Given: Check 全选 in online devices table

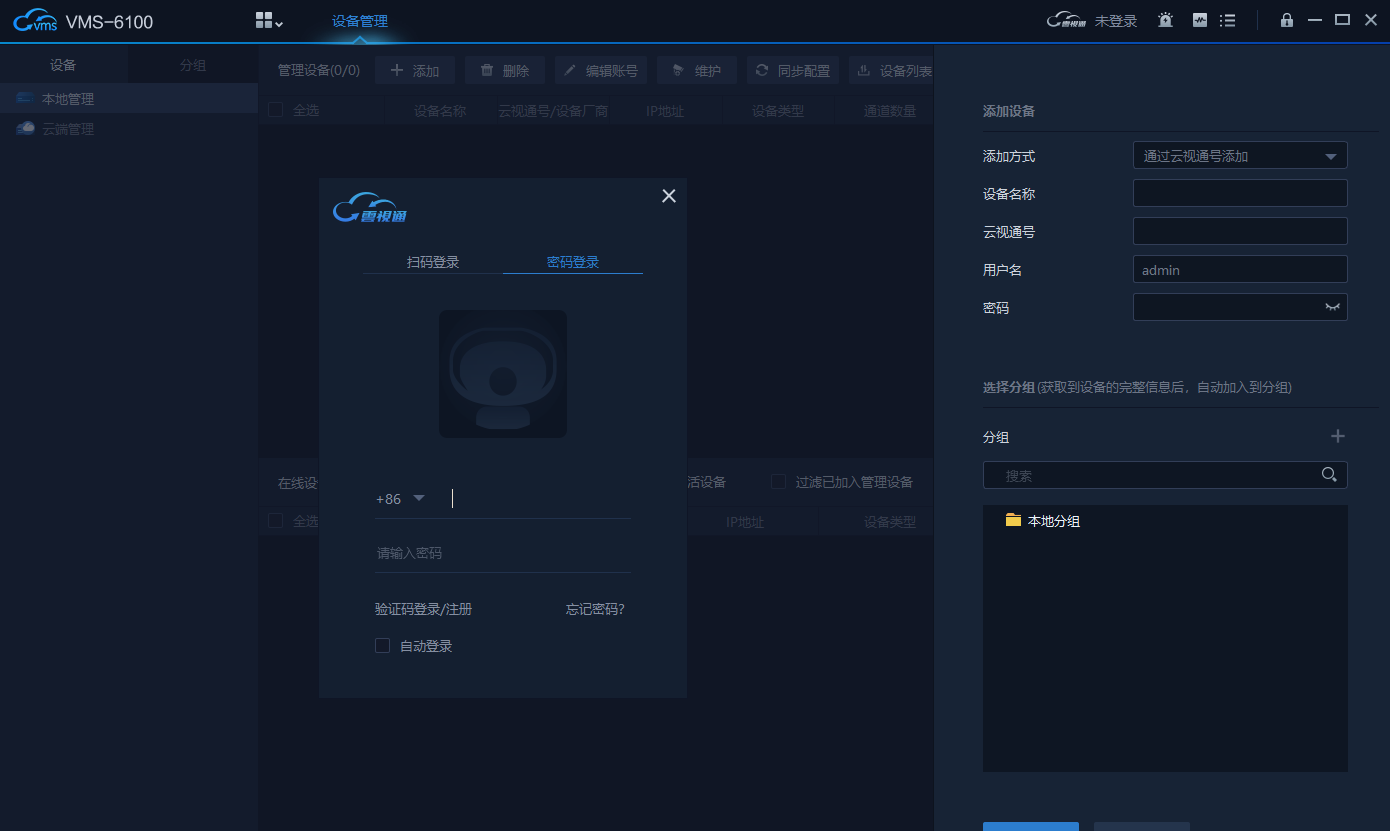Looking at the screenshot, I should [x=276, y=521].
